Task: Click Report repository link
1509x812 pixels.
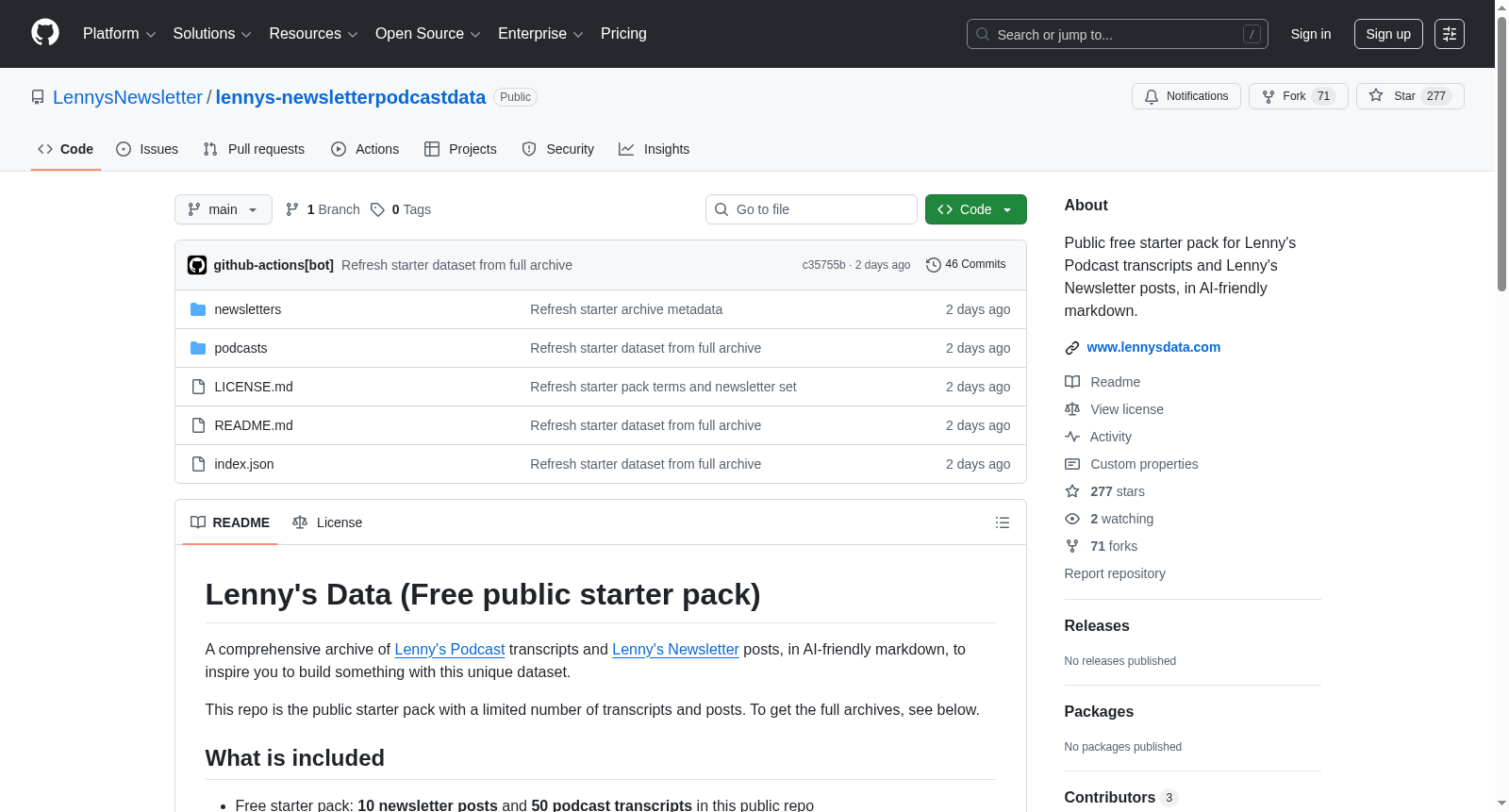Action: [1115, 573]
